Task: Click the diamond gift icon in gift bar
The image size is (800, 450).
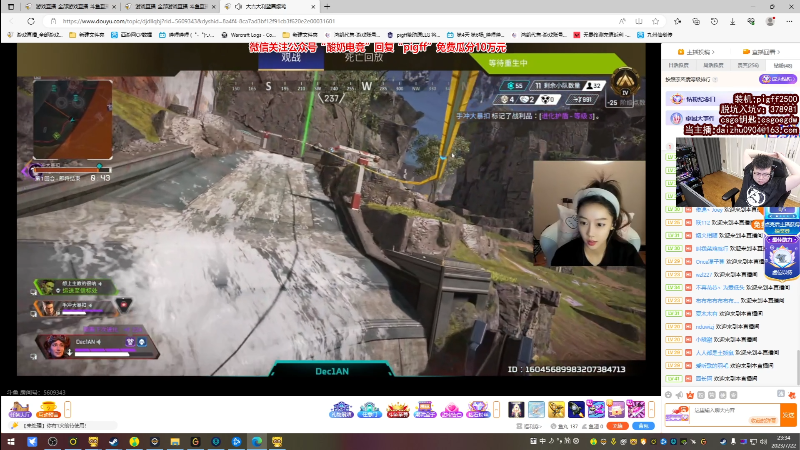Action: pyautogui.click(x=478, y=409)
